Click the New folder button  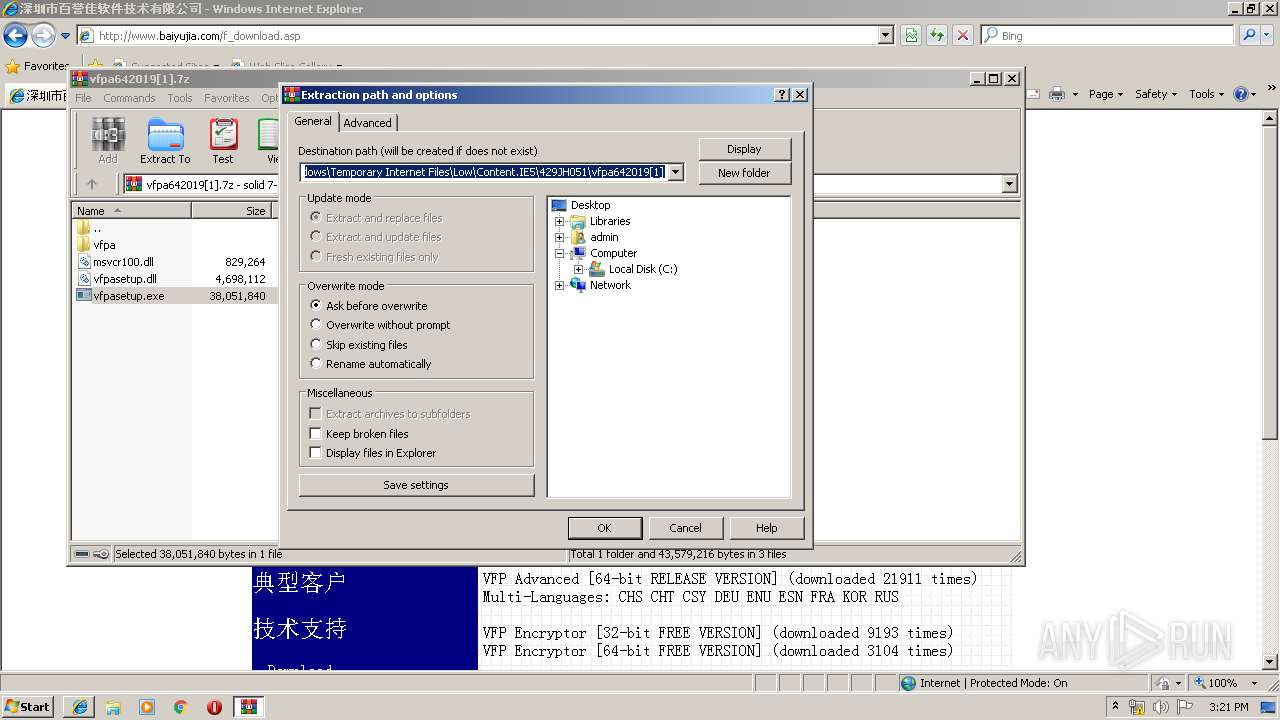[744, 173]
